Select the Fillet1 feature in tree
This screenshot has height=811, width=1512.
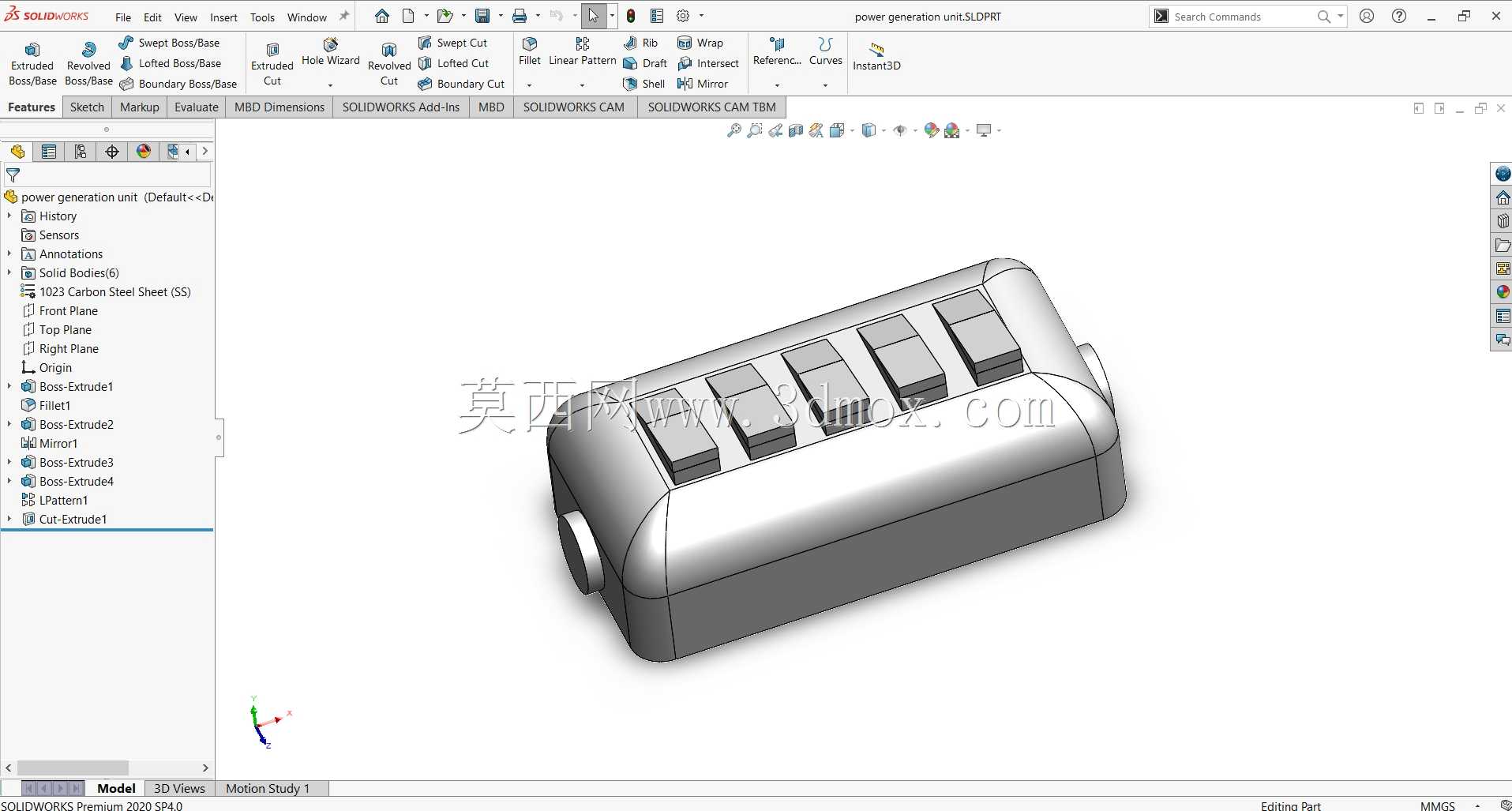[46, 405]
